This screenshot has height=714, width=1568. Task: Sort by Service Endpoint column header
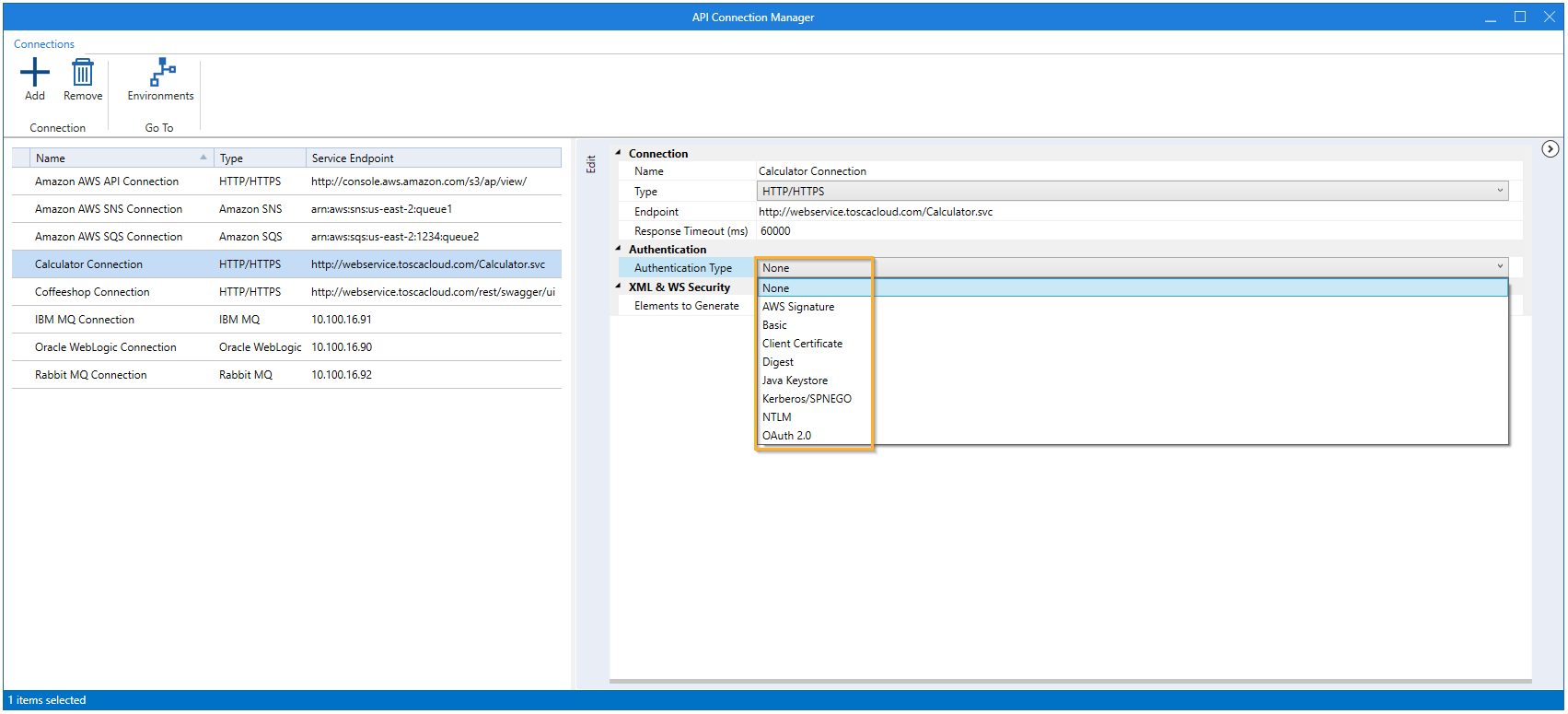(x=433, y=158)
